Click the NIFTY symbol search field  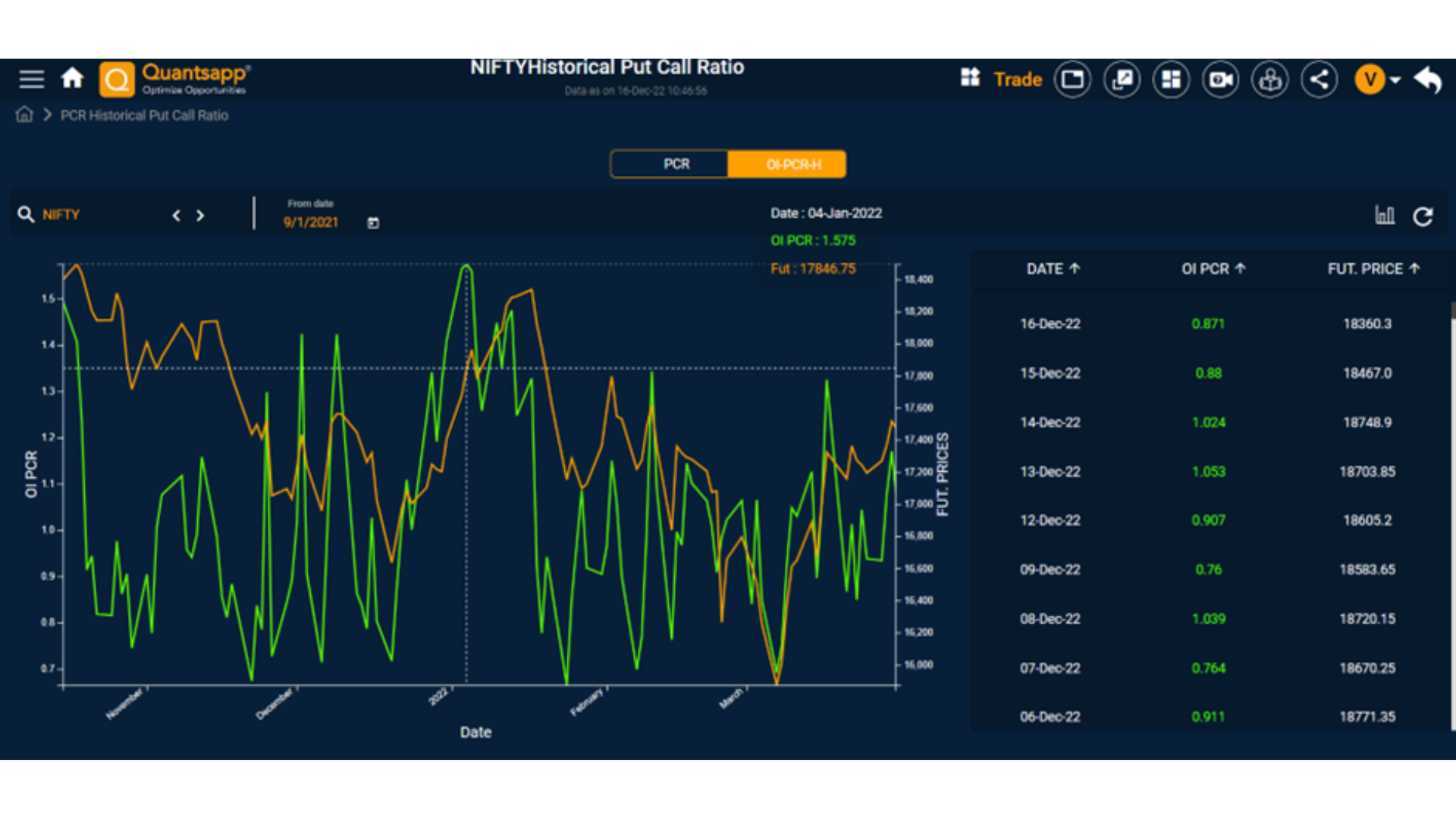pos(61,215)
